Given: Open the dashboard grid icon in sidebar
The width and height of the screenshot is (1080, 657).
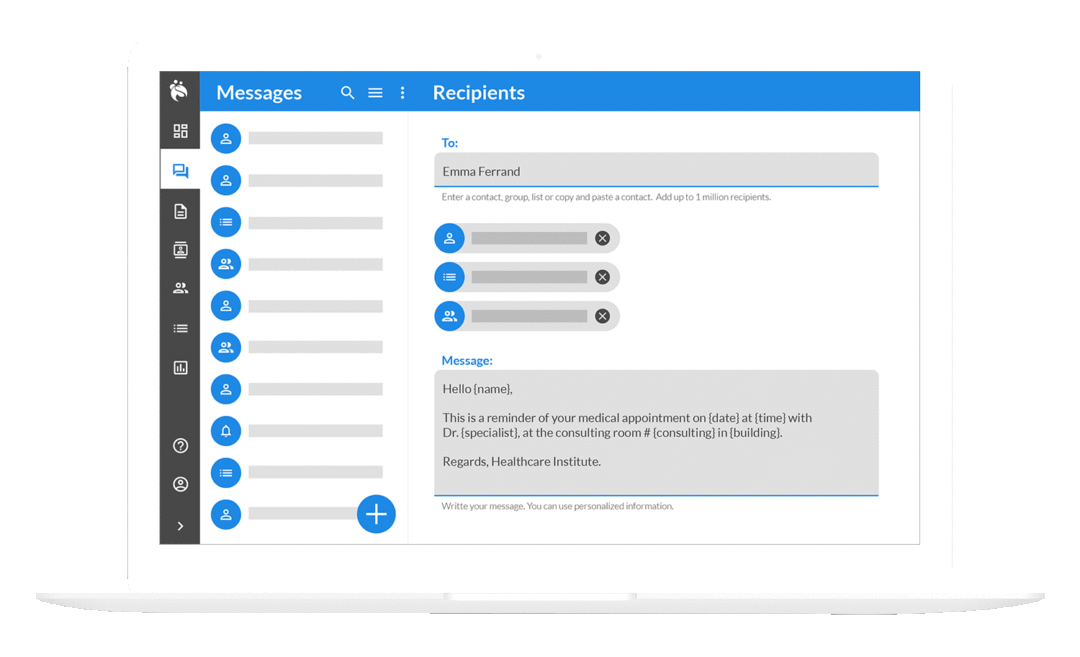Looking at the screenshot, I should 180,130.
